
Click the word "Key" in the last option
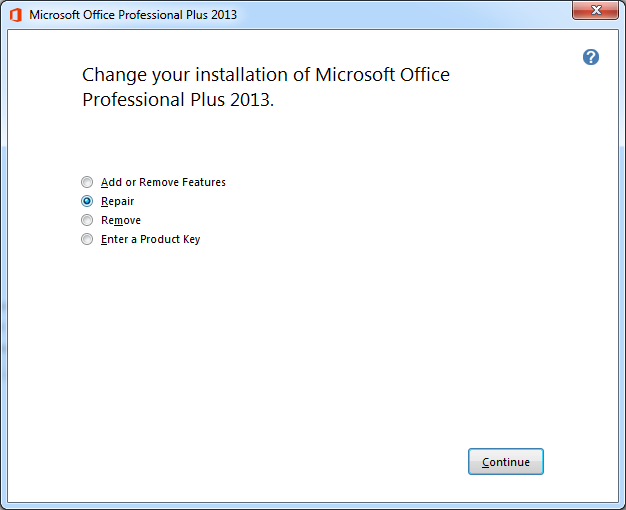tap(192, 239)
